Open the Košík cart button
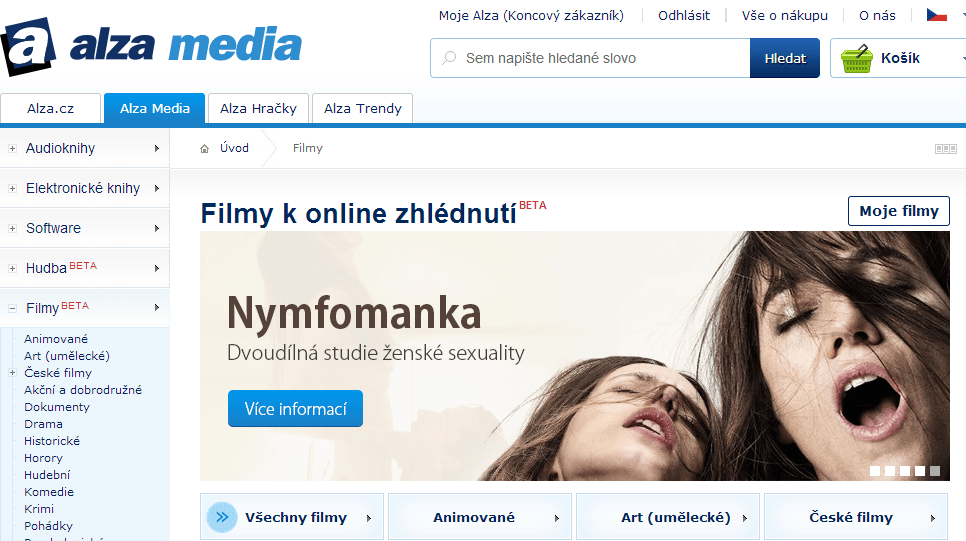This screenshot has height=541, width=966. (x=898, y=58)
